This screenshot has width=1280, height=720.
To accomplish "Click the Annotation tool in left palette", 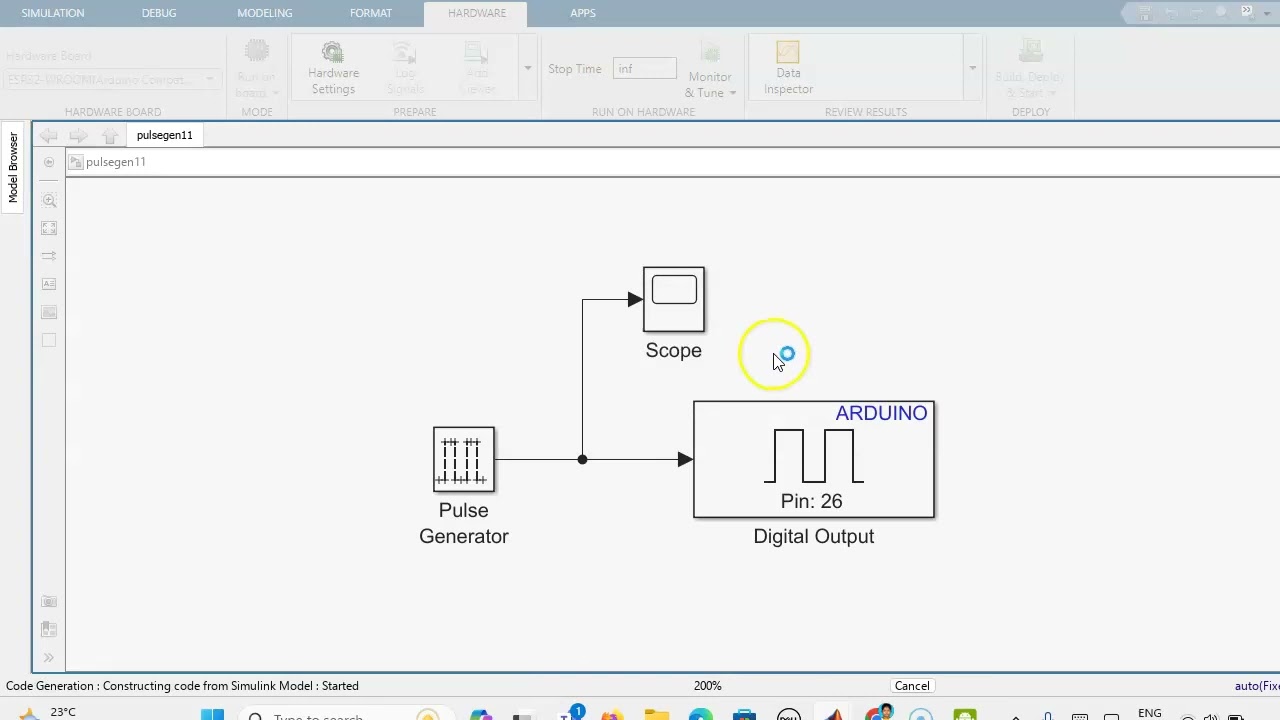I will [49, 284].
